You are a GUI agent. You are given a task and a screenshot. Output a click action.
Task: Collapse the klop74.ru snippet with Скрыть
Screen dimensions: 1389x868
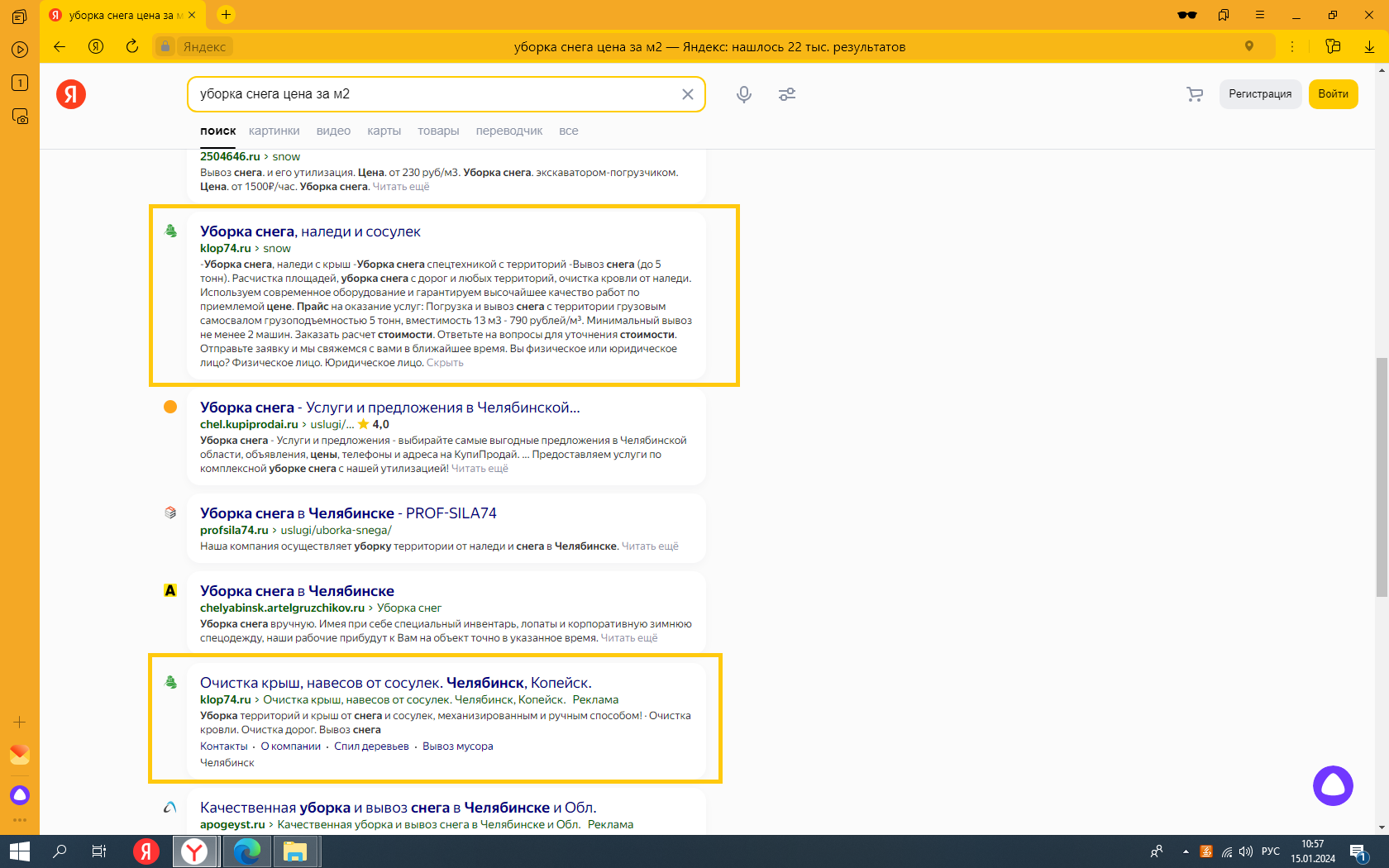point(445,363)
